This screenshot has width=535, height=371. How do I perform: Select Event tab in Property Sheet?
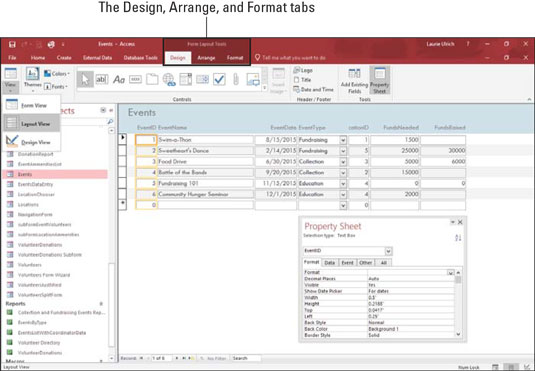pyautogui.click(x=347, y=262)
